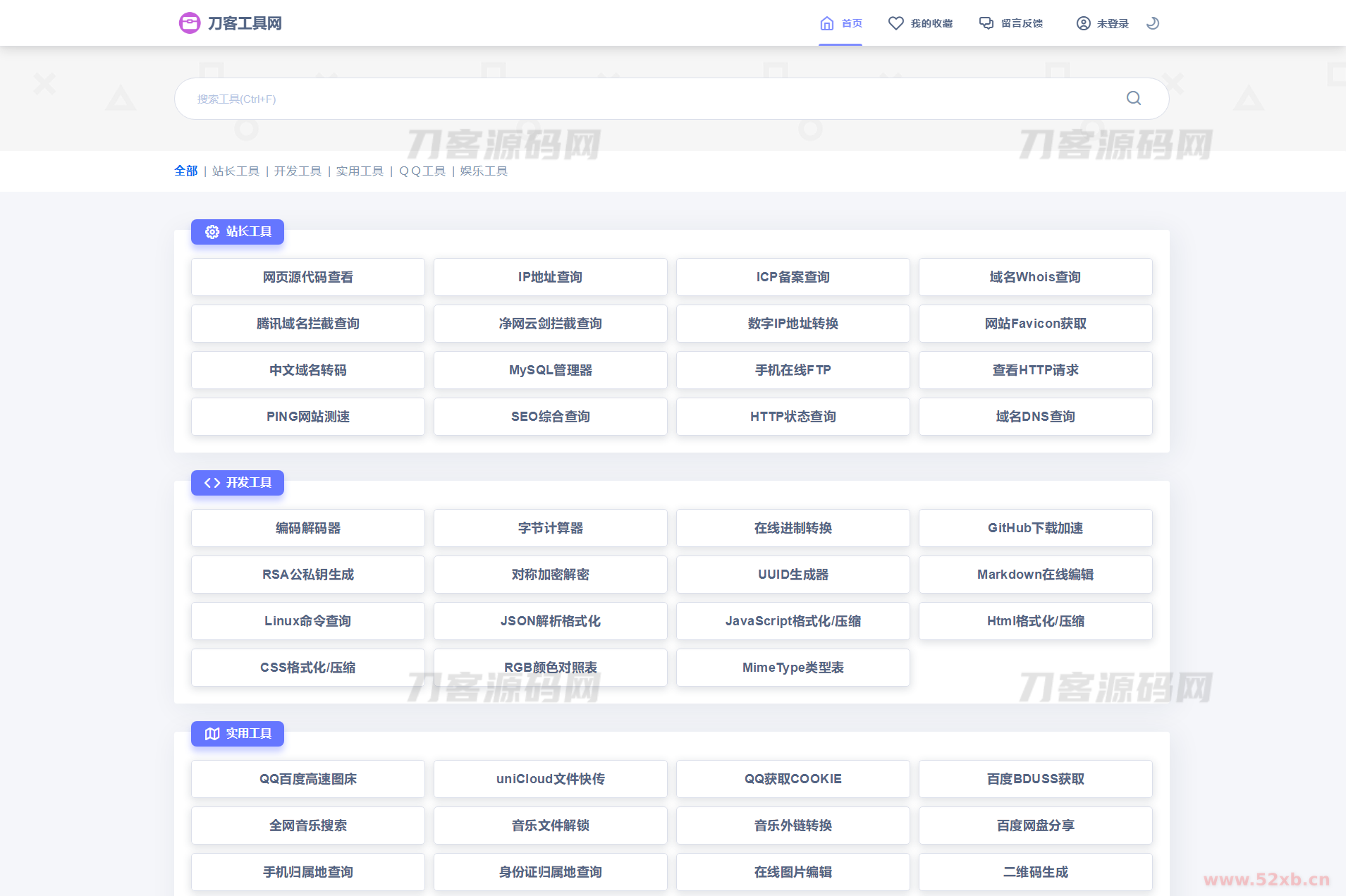1346x896 pixels.
Task: Click the search magnifier icon
Action: [x=1133, y=98]
